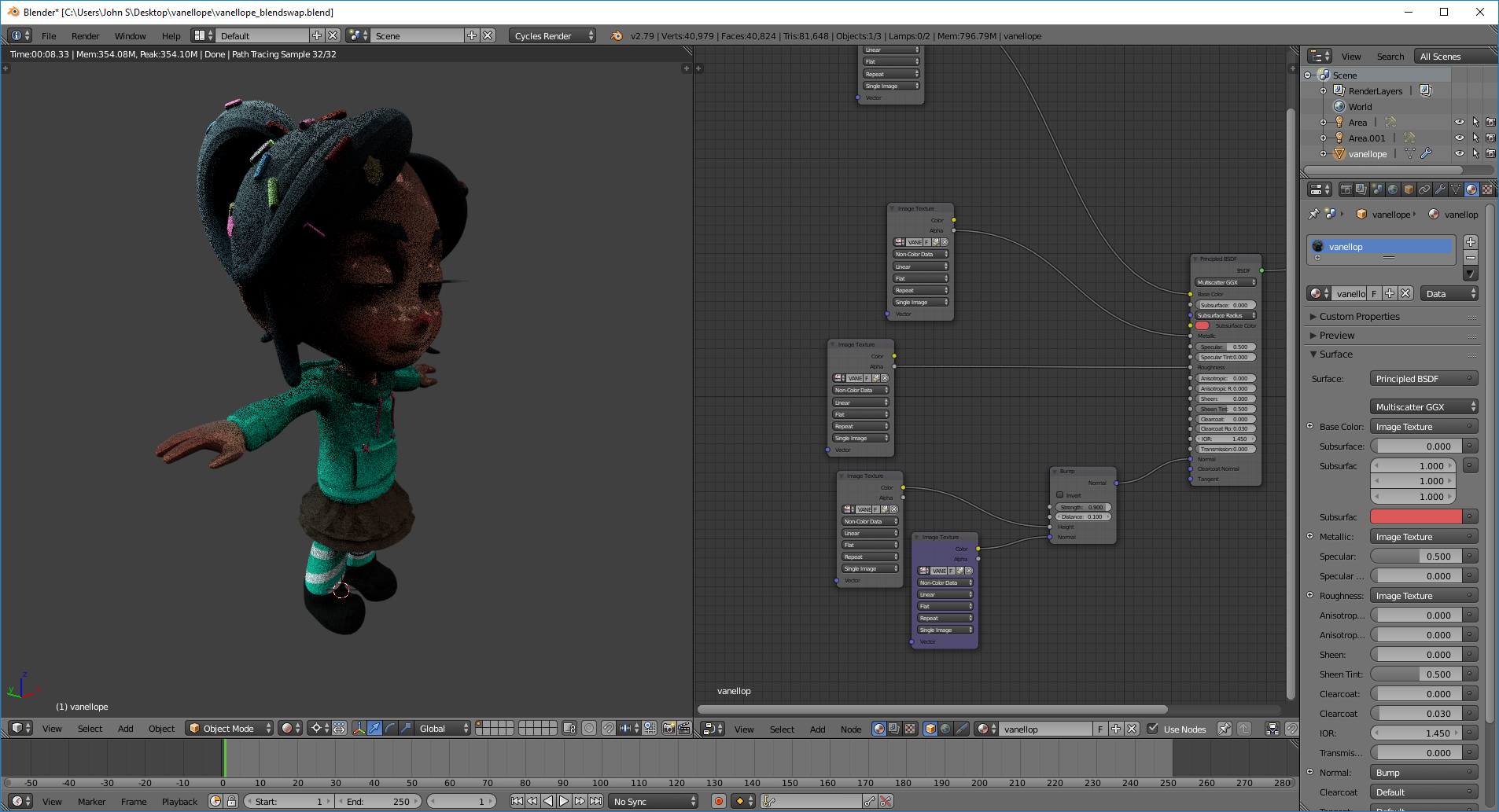
Task: Toggle selectability of the Area lamp
Action: coord(1475,123)
